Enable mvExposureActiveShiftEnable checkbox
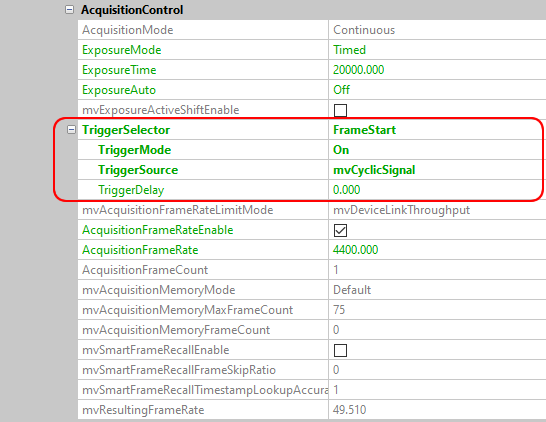Image resolution: width=546 pixels, height=422 pixels. (340, 110)
